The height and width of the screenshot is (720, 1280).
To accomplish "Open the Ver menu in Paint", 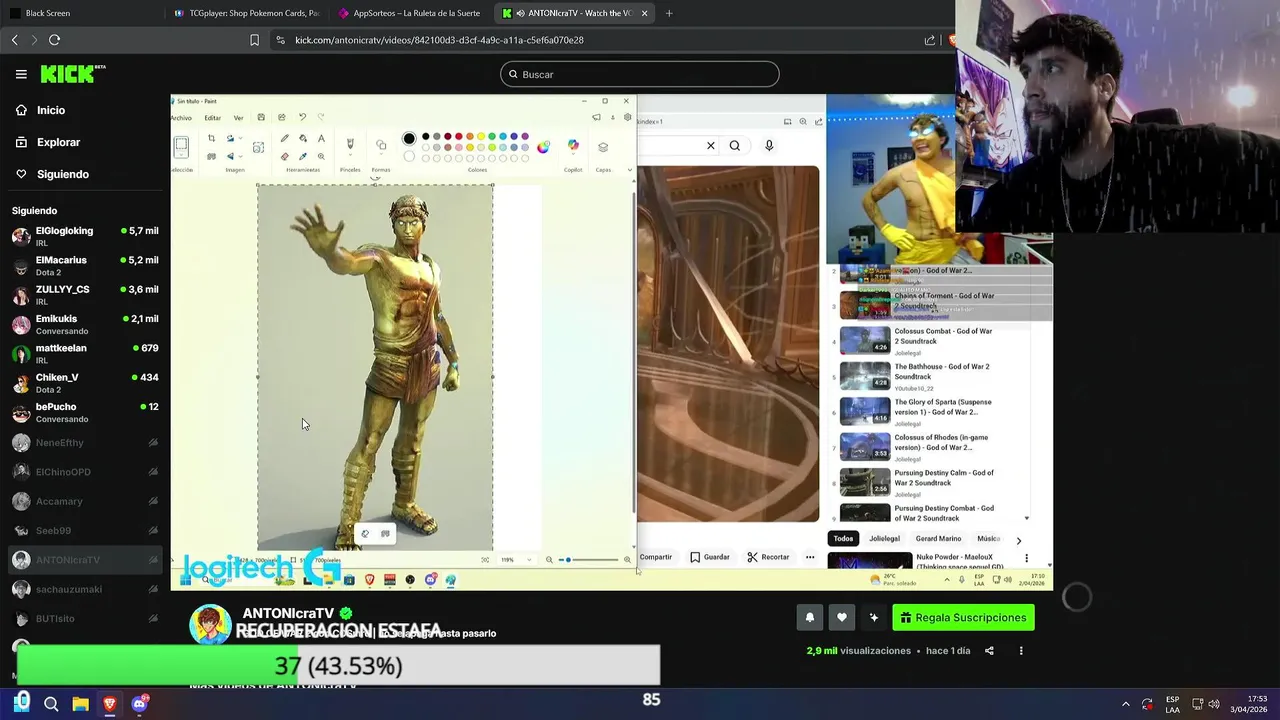I will [238, 118].
